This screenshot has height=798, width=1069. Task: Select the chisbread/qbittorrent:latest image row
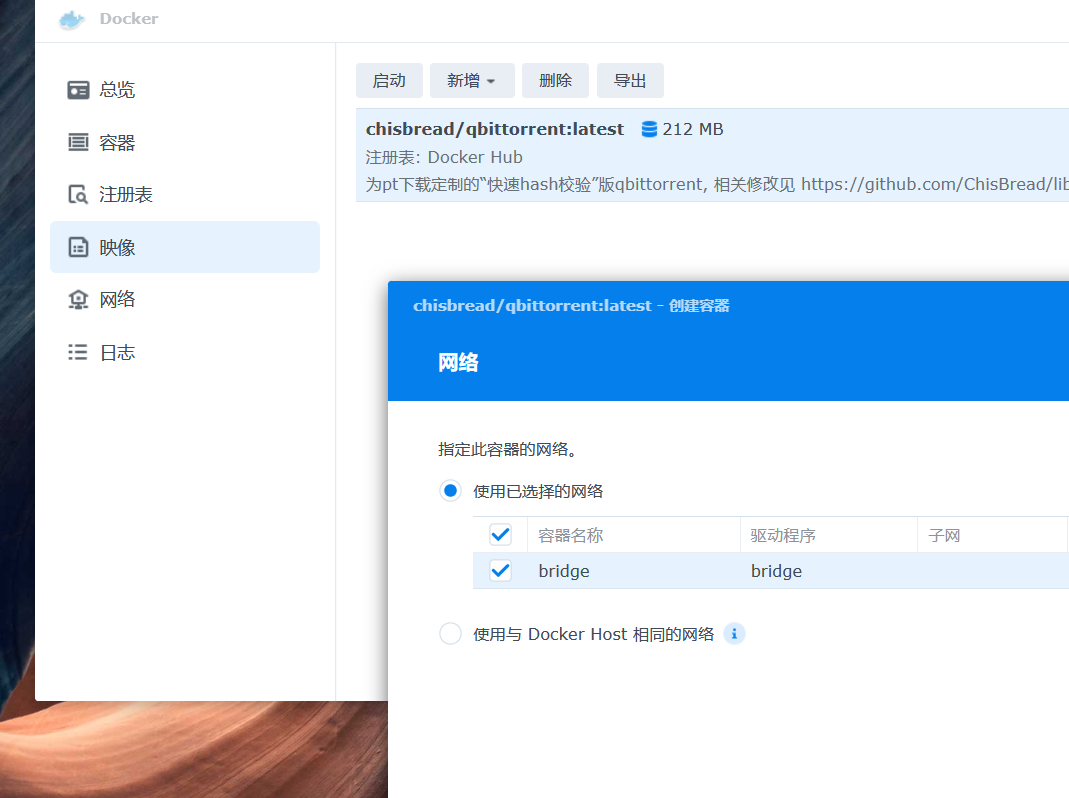tap(712, 156)
